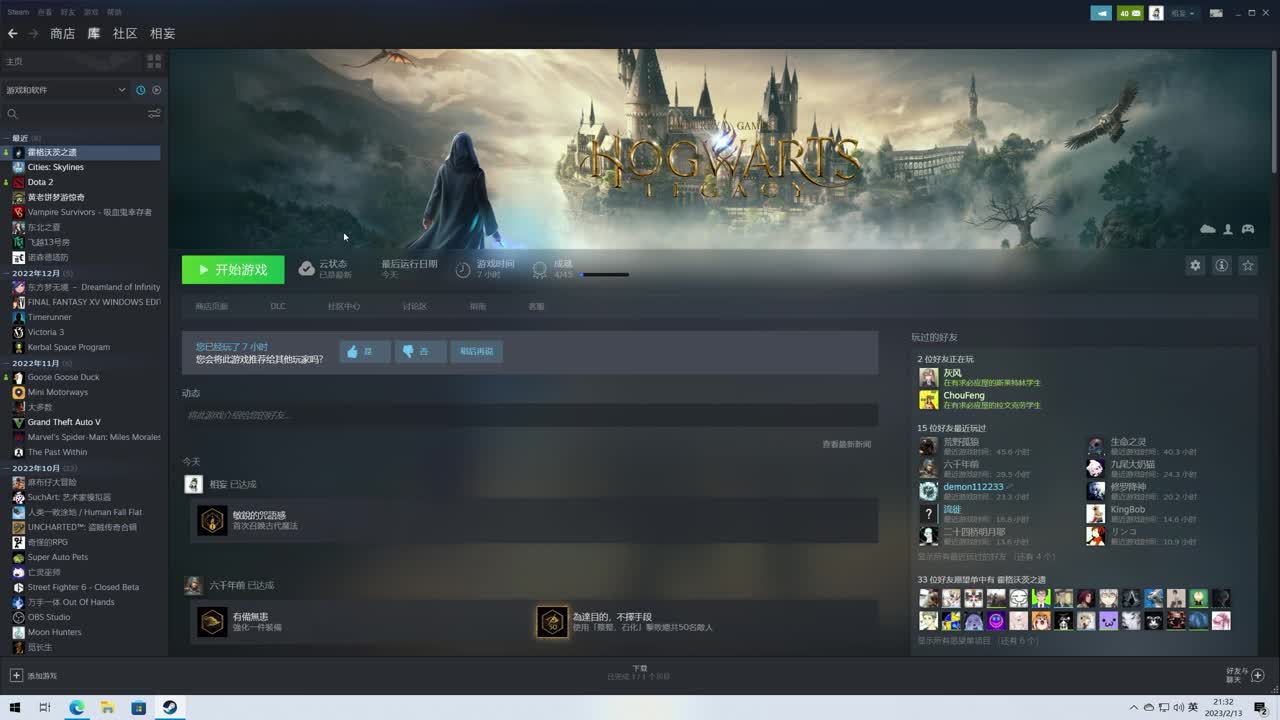
Task: Click the achievements progress bar
Action: 604,274
